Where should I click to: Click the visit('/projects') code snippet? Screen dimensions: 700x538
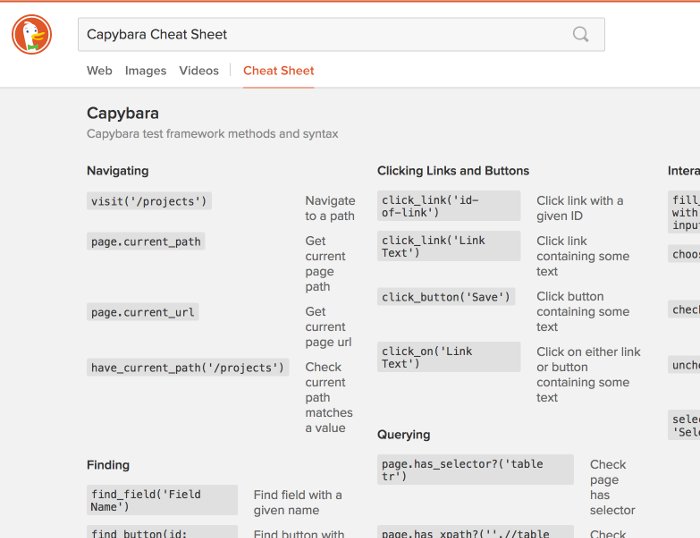pyautogui.click(x=149, y=201)
